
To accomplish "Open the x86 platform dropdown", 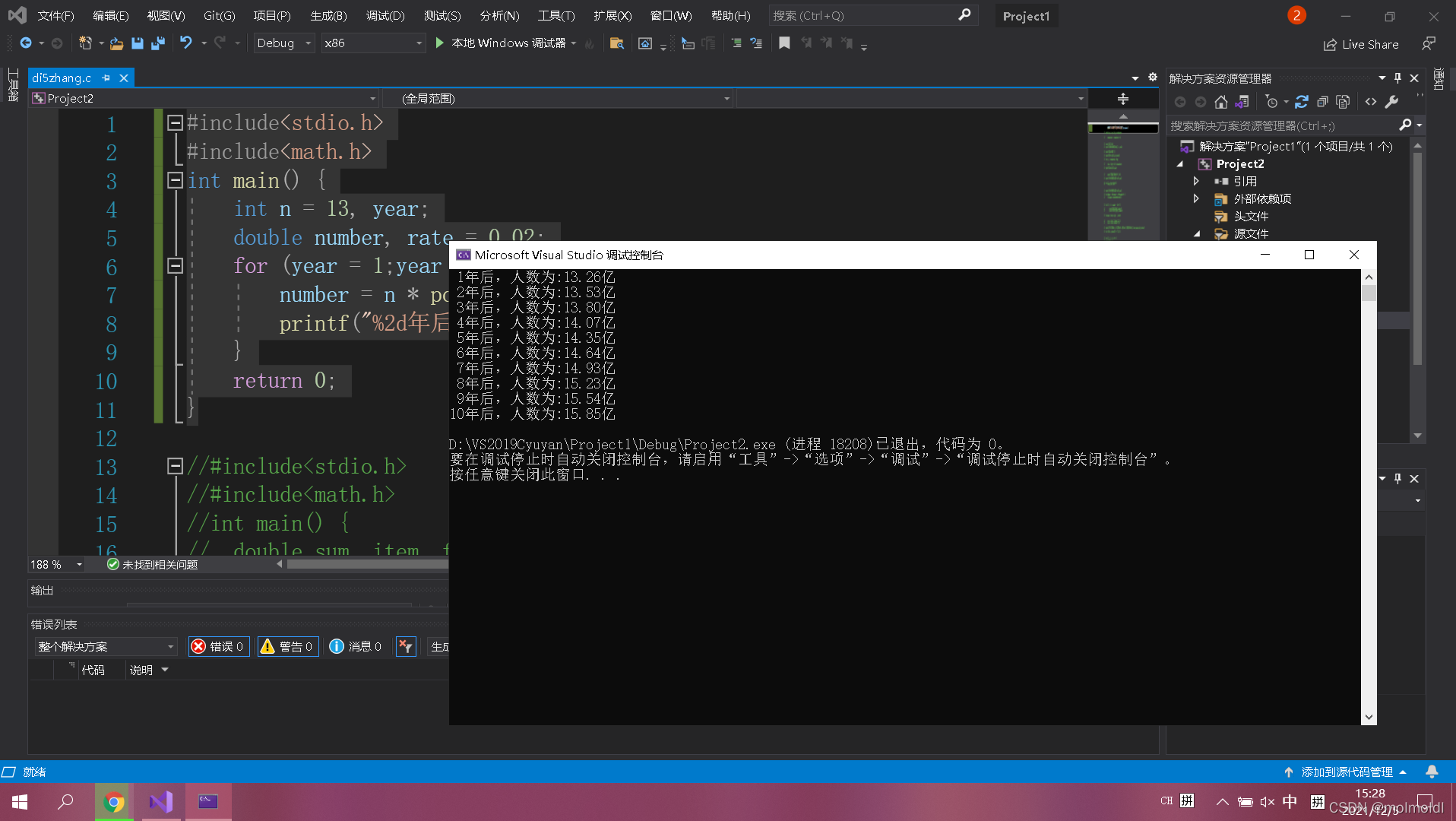I will tap(372, 43).
